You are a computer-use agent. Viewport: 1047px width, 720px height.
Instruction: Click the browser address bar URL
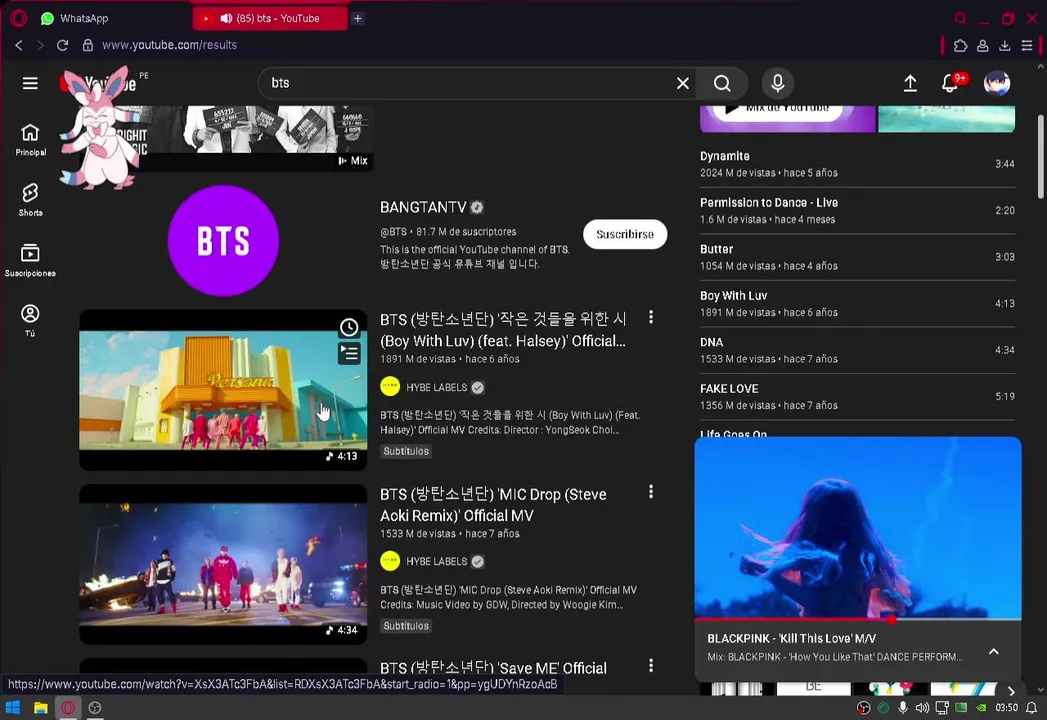point(169,45)
